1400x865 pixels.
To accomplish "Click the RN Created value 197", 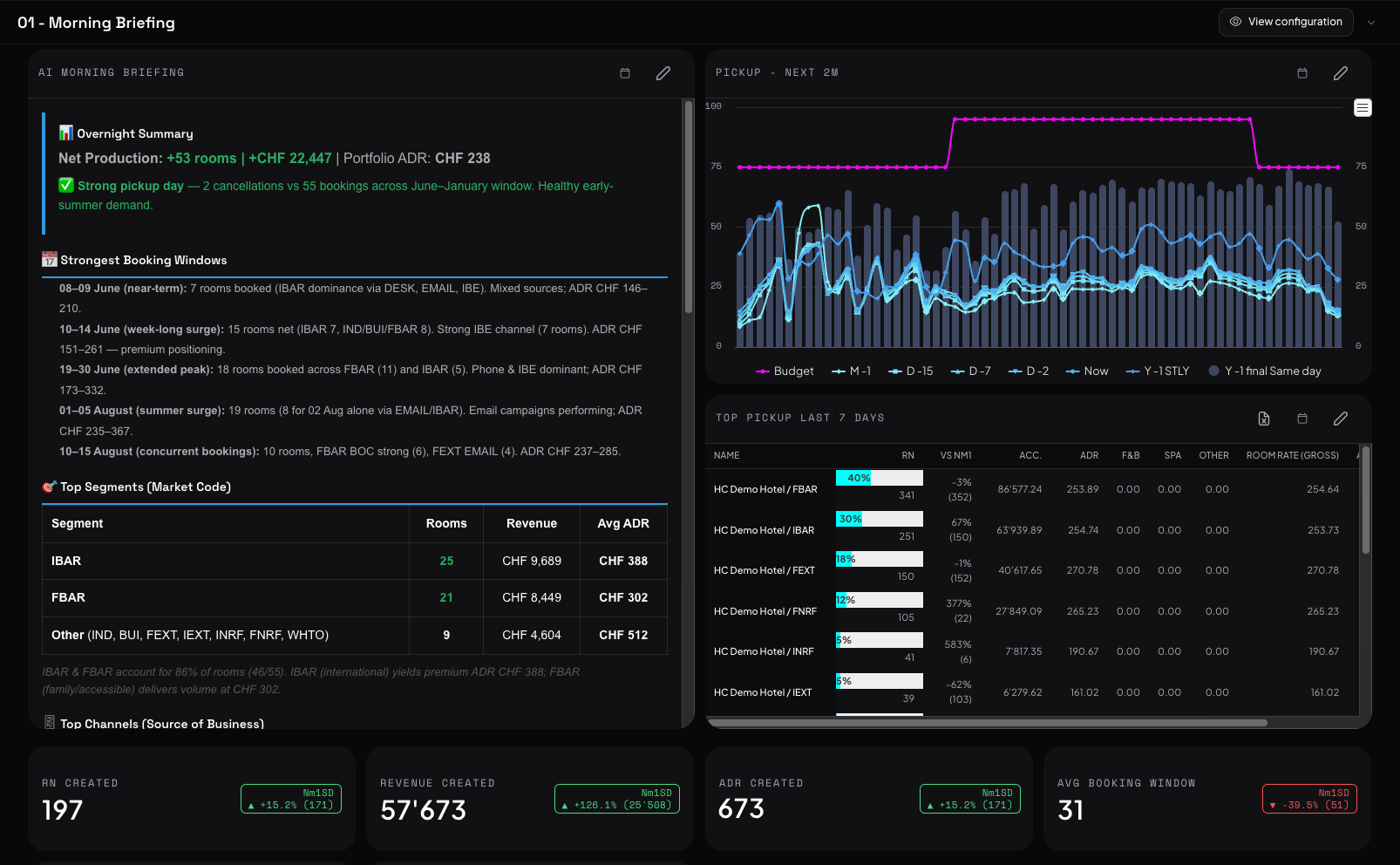I will (63, 810).
